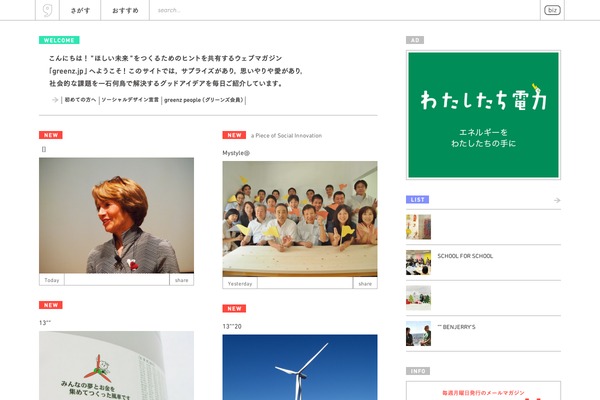Viewport: 600px width, 400px height.
Task: Open greenz people (グリーンズ会員) link
Action: coord(204,100)
